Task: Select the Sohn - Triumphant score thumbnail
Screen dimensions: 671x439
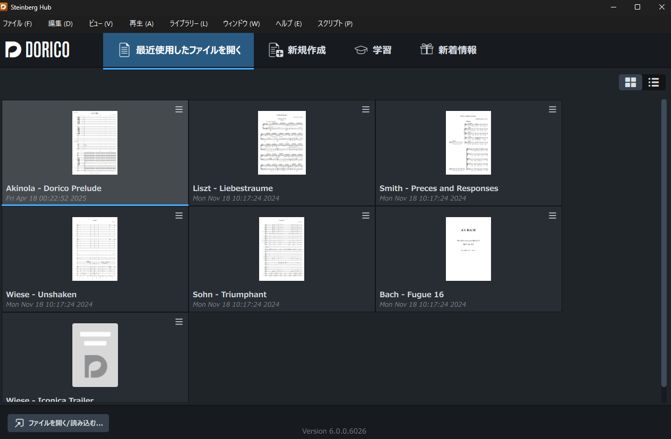Action: [282, 249]
